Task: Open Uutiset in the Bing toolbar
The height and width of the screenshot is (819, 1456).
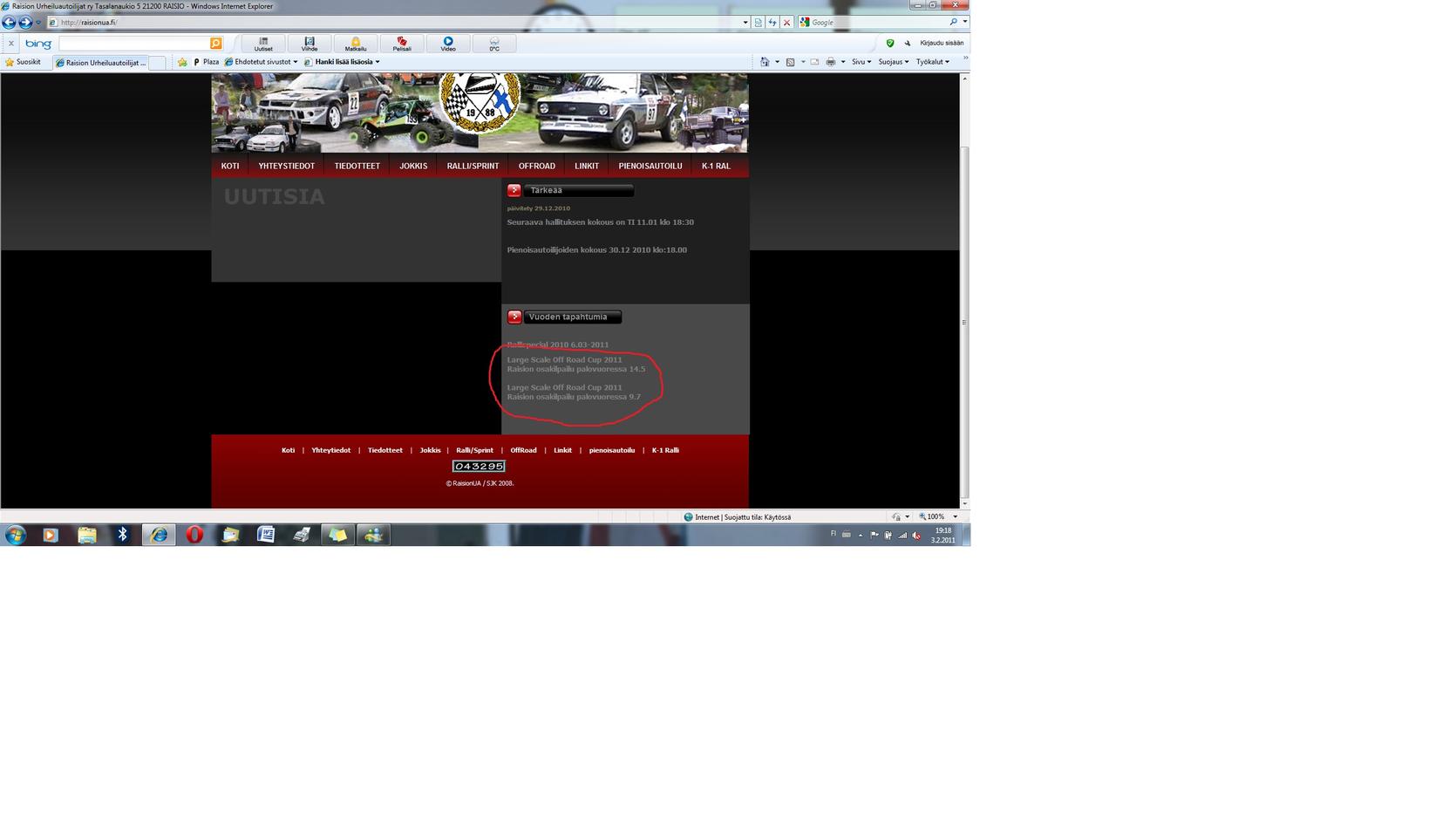Action: point(263,44)
